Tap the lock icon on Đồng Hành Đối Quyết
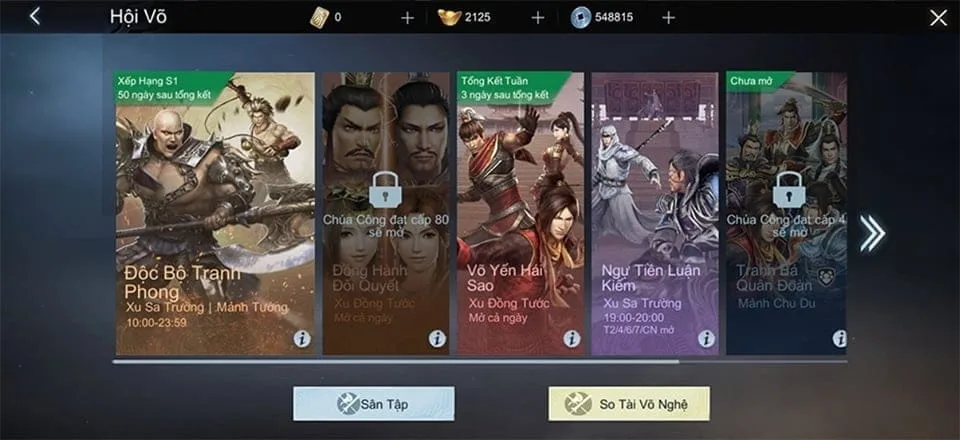 (384, 190)
